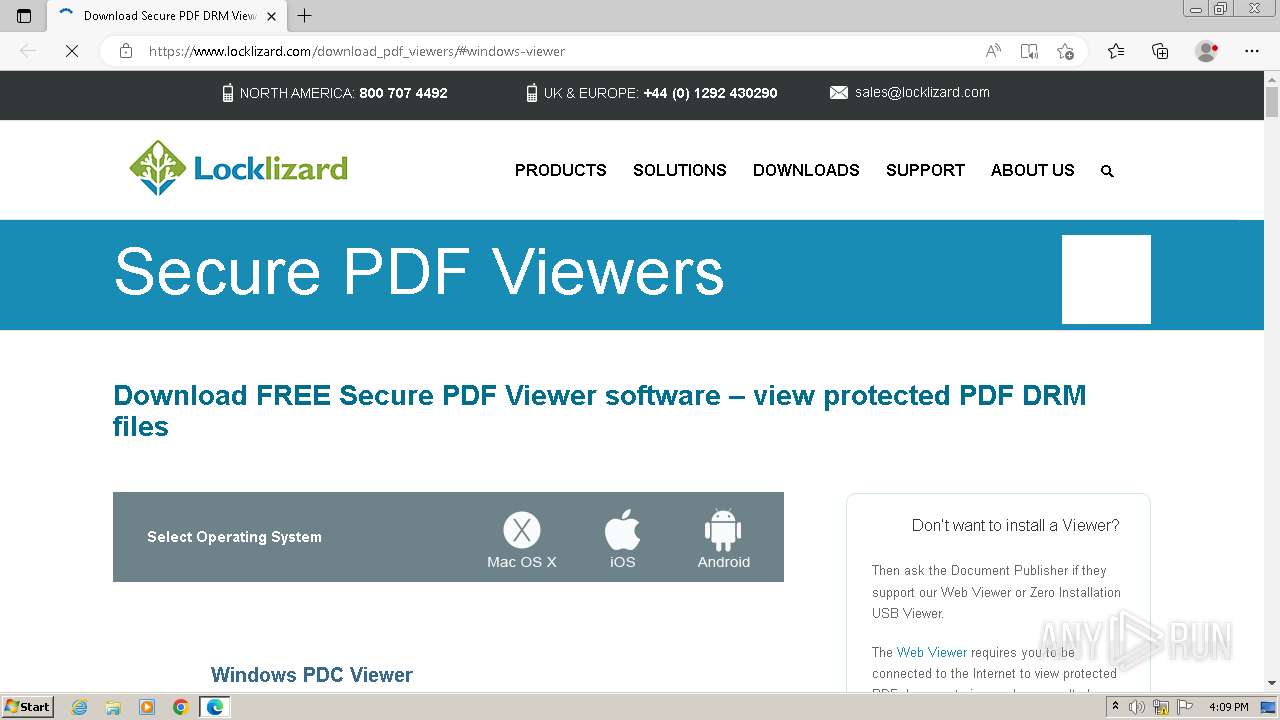Launch Internet Explorer from the taskbar
The image size is (1280, 720).
click(x=80, y=707)
